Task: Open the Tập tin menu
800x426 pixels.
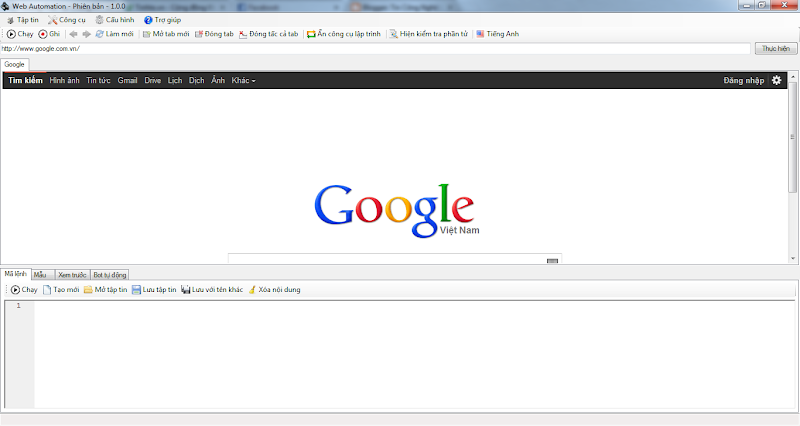Action: (x=22, y=20)
